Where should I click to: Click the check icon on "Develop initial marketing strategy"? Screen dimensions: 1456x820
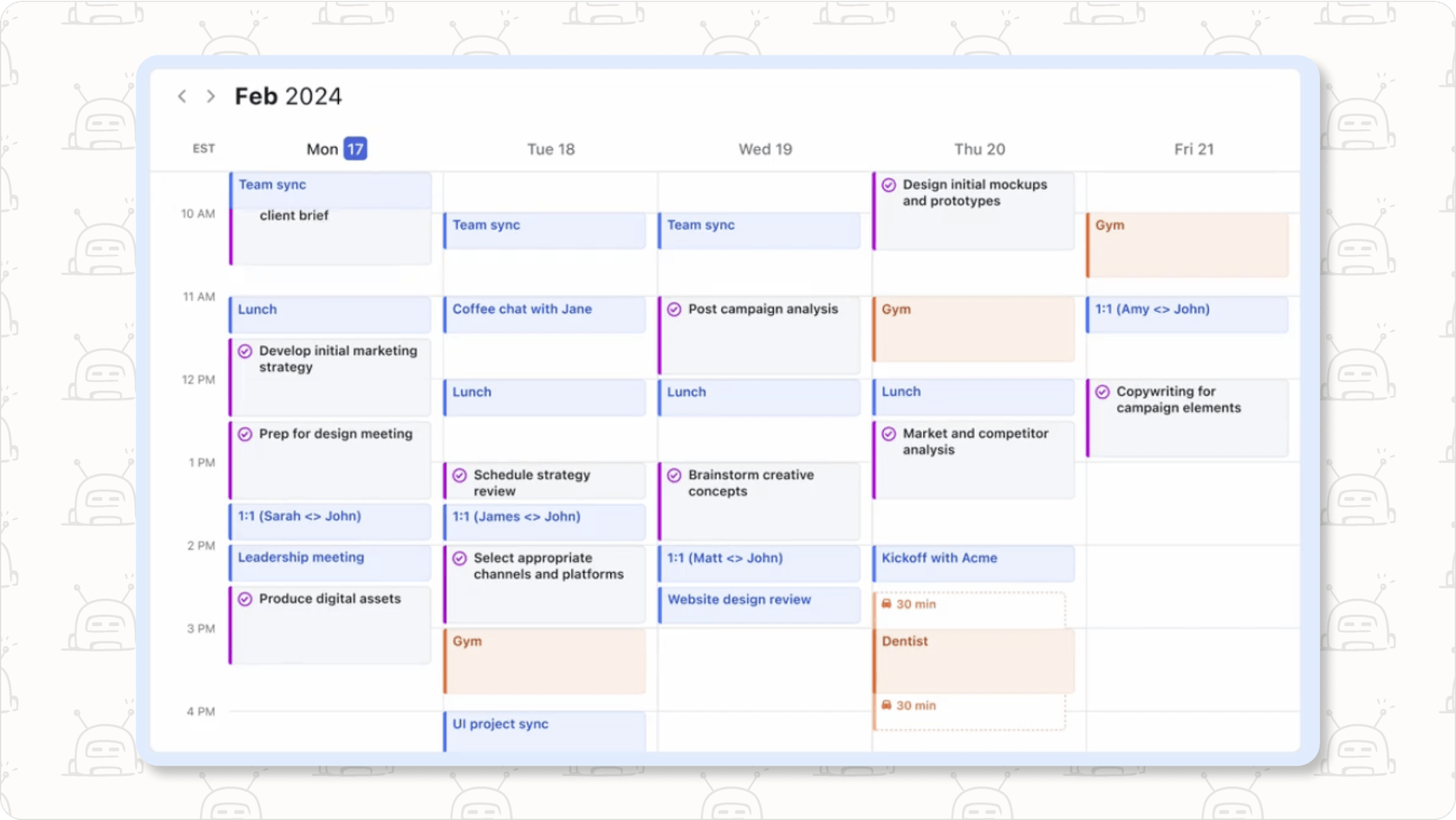[245, 351]
